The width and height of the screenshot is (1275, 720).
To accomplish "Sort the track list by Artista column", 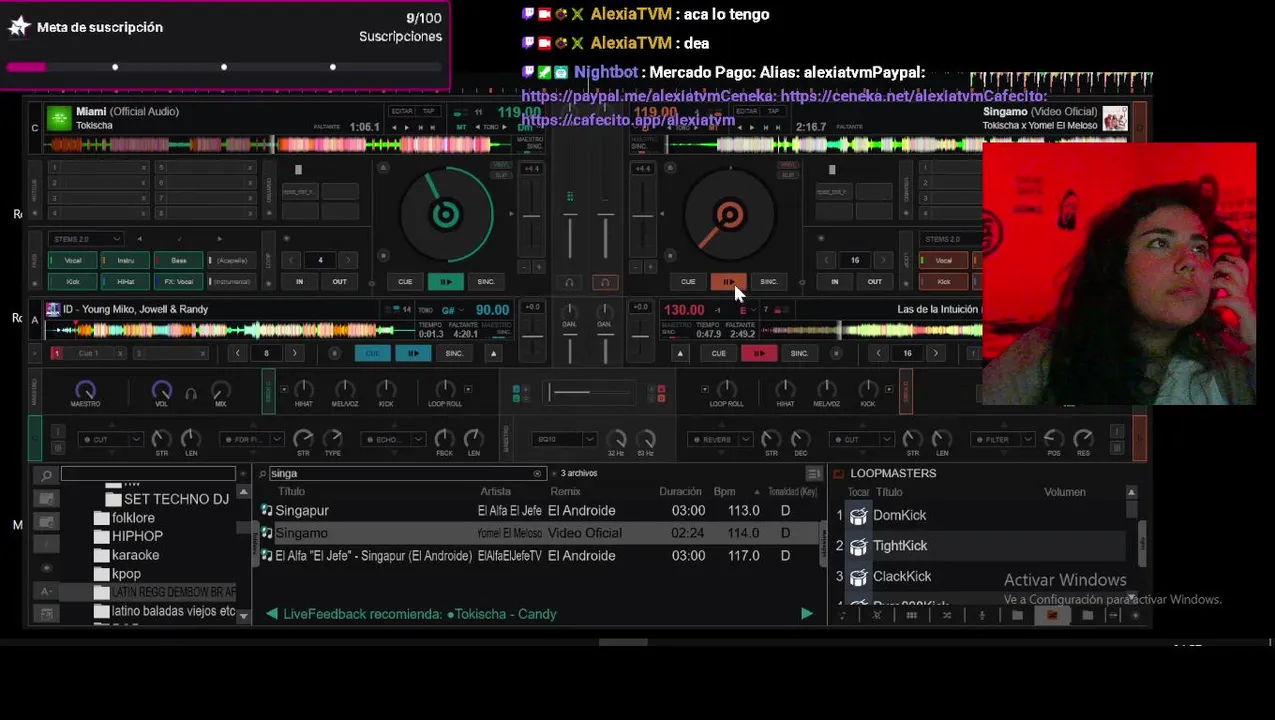I will [x=495, y=492].
